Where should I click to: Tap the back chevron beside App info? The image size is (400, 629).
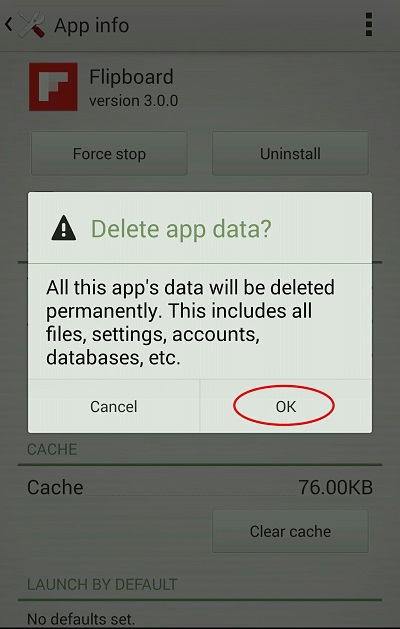[x=8, y=25]
